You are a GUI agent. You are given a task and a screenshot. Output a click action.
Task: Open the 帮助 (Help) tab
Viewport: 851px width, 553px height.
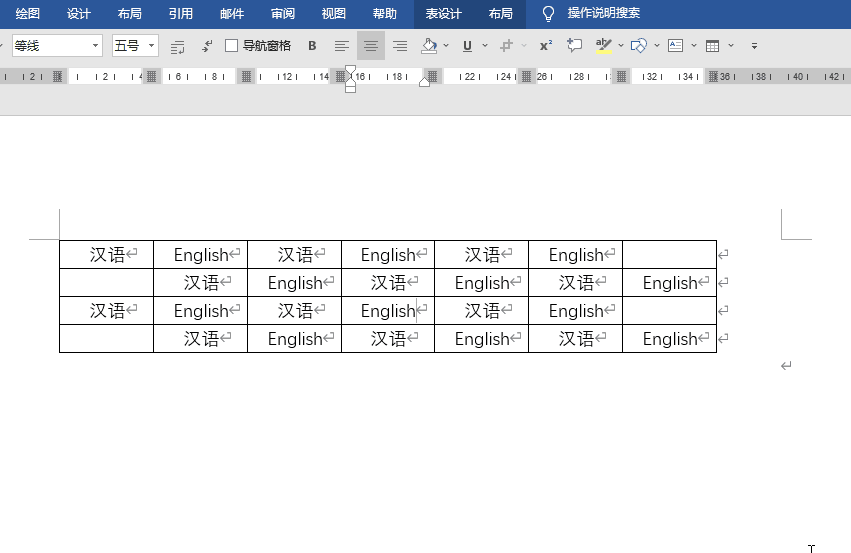385,14
